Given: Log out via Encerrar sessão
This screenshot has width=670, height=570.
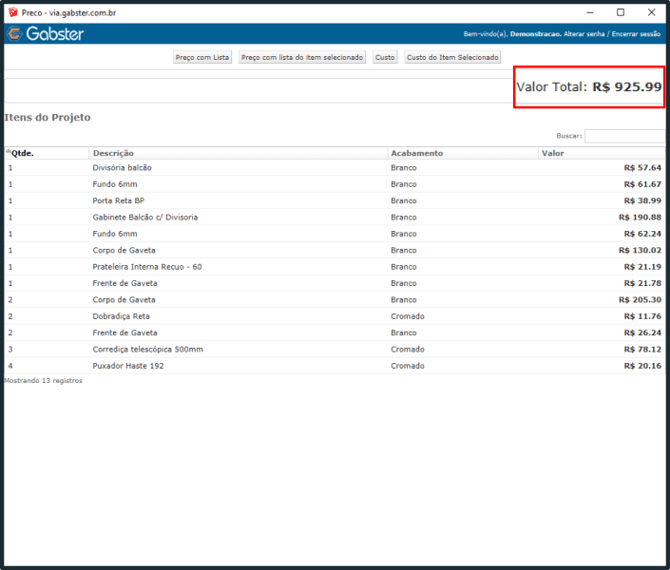Looking at the screenshot, I should tap(636, 34).
